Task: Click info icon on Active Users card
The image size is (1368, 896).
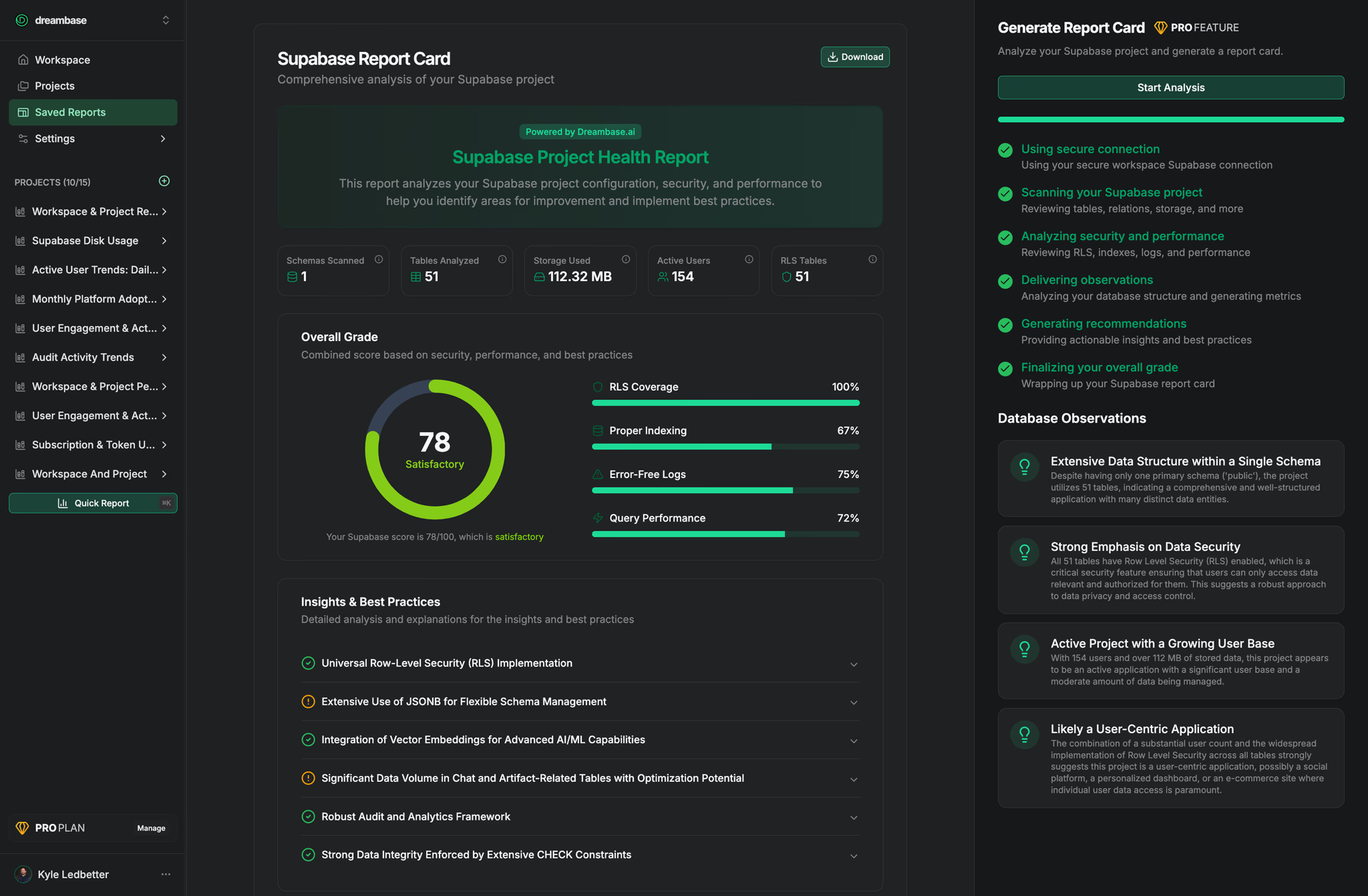Action: pos(749,260)
